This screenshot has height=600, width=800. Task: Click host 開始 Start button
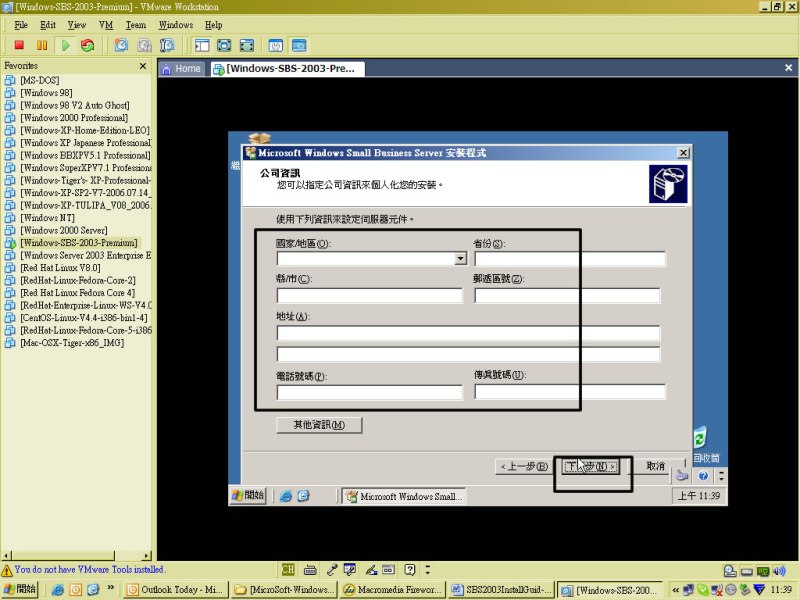pos(19,589)
